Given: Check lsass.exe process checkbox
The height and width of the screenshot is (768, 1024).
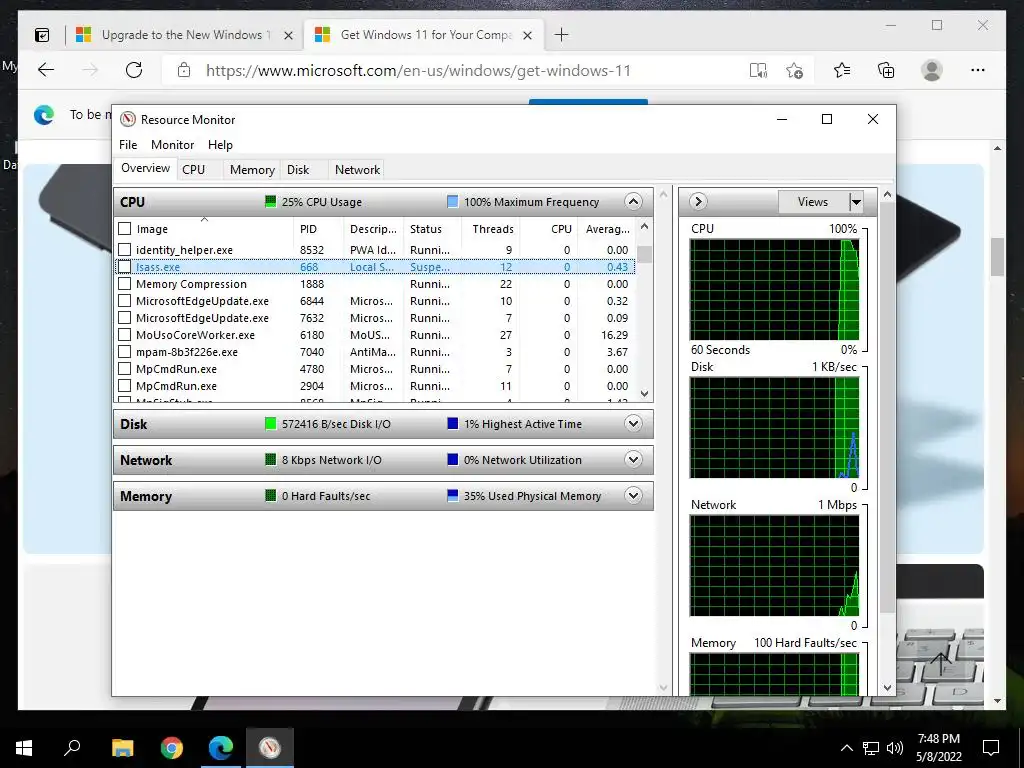Looking at the screenshot, I should (x=125, y=266).
